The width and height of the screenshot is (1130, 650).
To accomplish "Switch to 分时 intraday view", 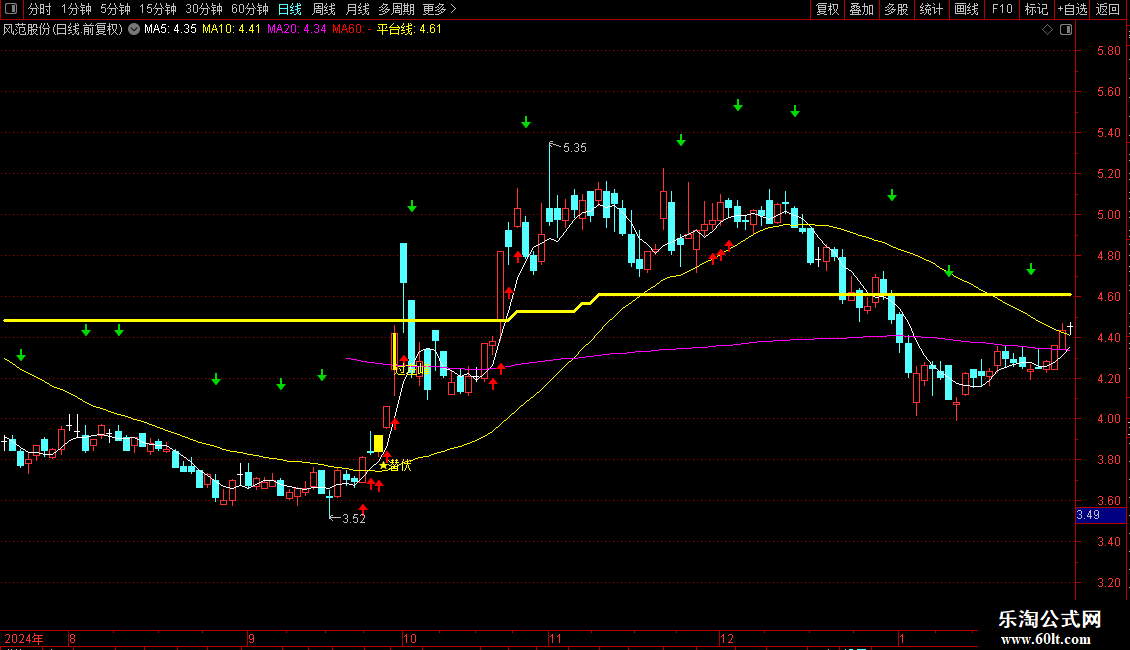I will (x=40, y=9).
